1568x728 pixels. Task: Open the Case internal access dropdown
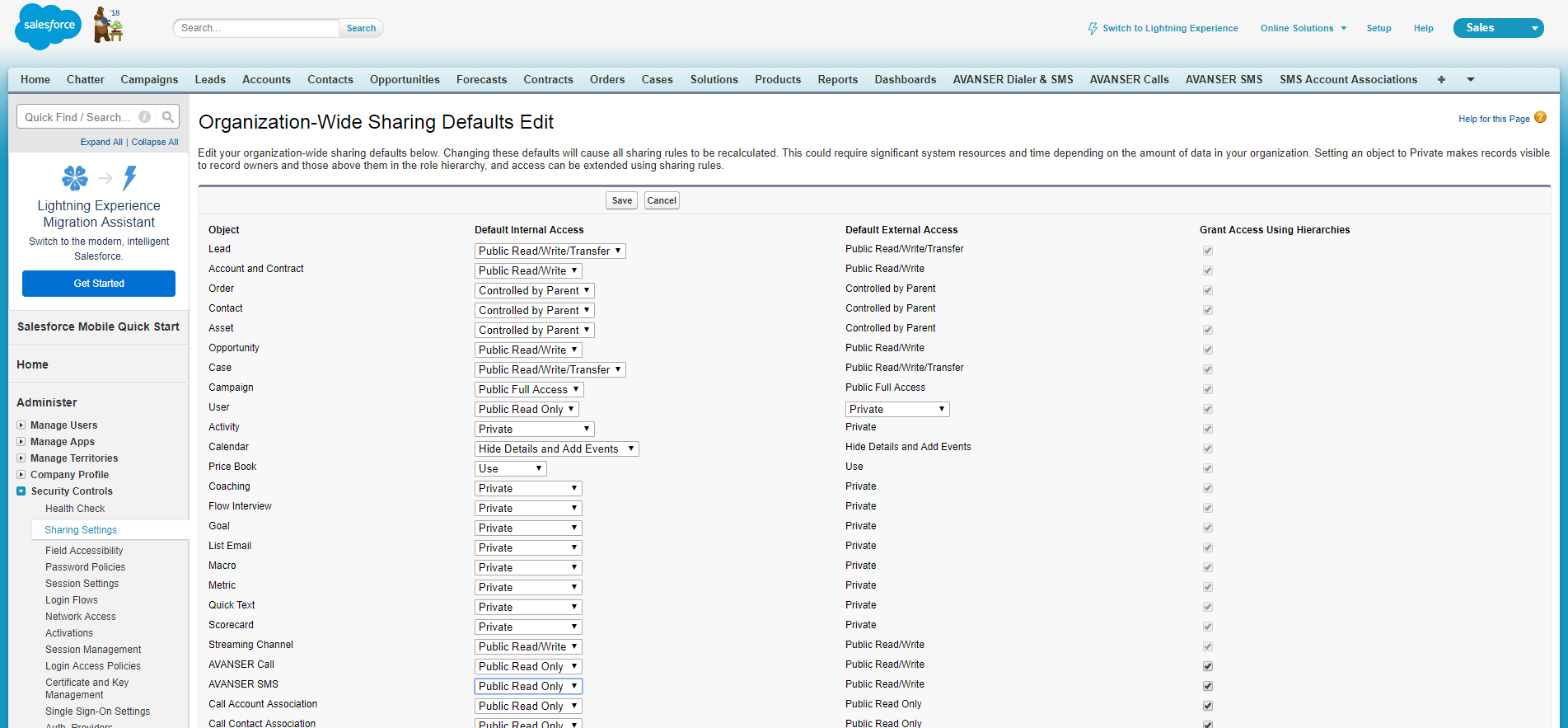coord(550,369)
